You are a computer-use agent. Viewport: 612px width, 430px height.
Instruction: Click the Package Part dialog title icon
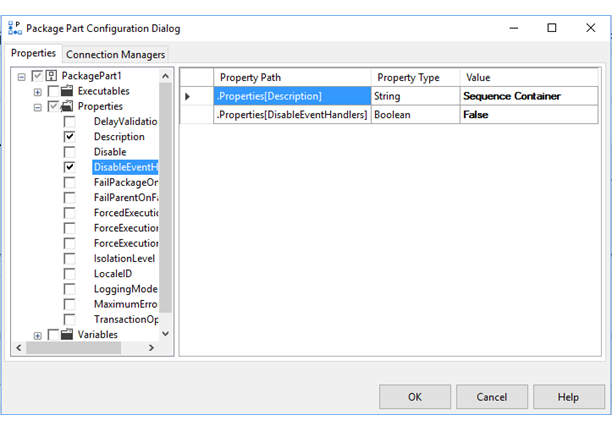pos(16,28)
